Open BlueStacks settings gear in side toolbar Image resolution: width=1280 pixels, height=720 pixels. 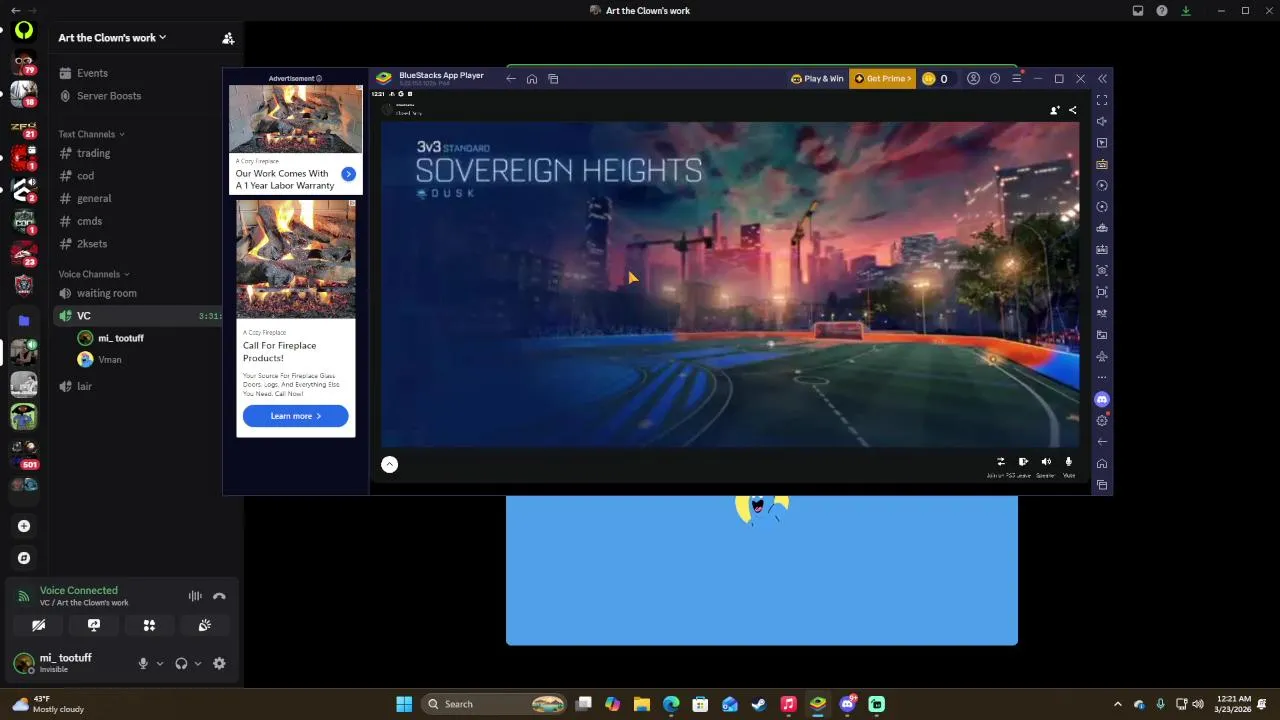1102,421
